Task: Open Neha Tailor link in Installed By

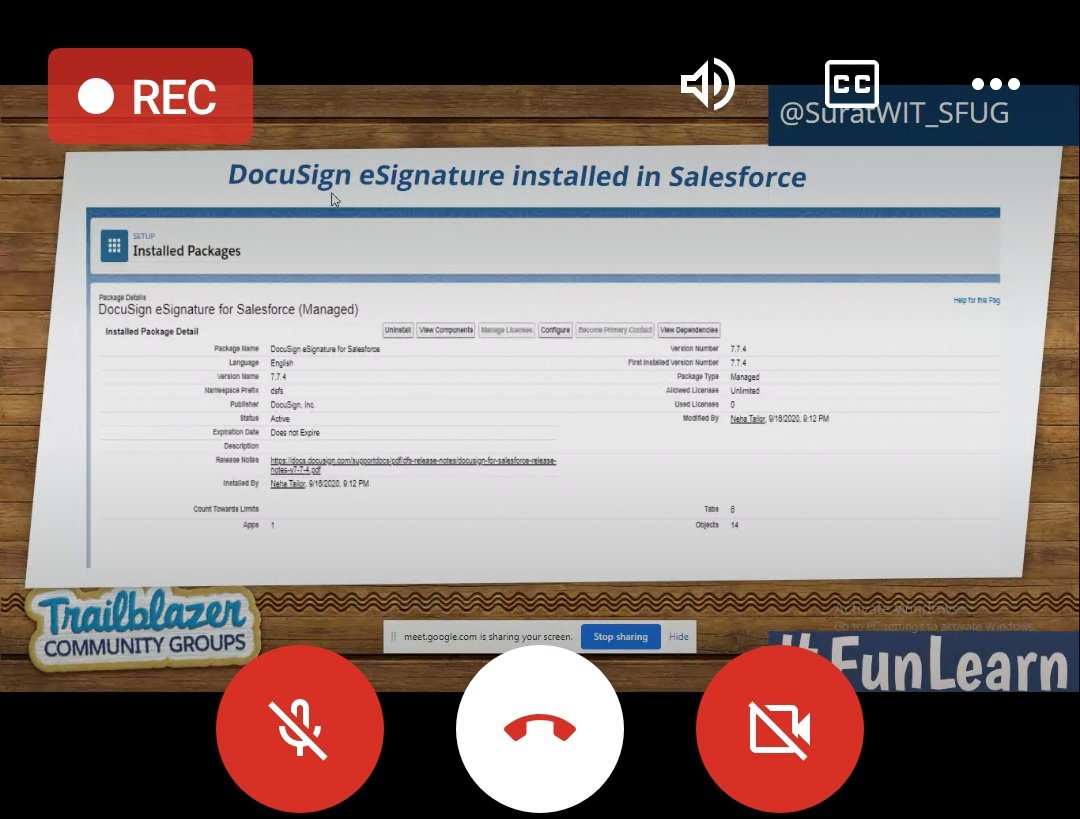Action: (x=288, y=484)
